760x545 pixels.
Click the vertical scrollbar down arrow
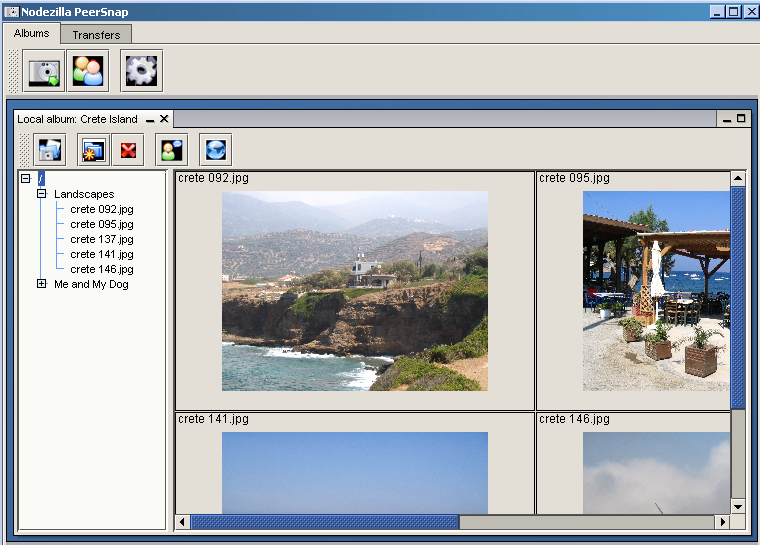[738, 506]
